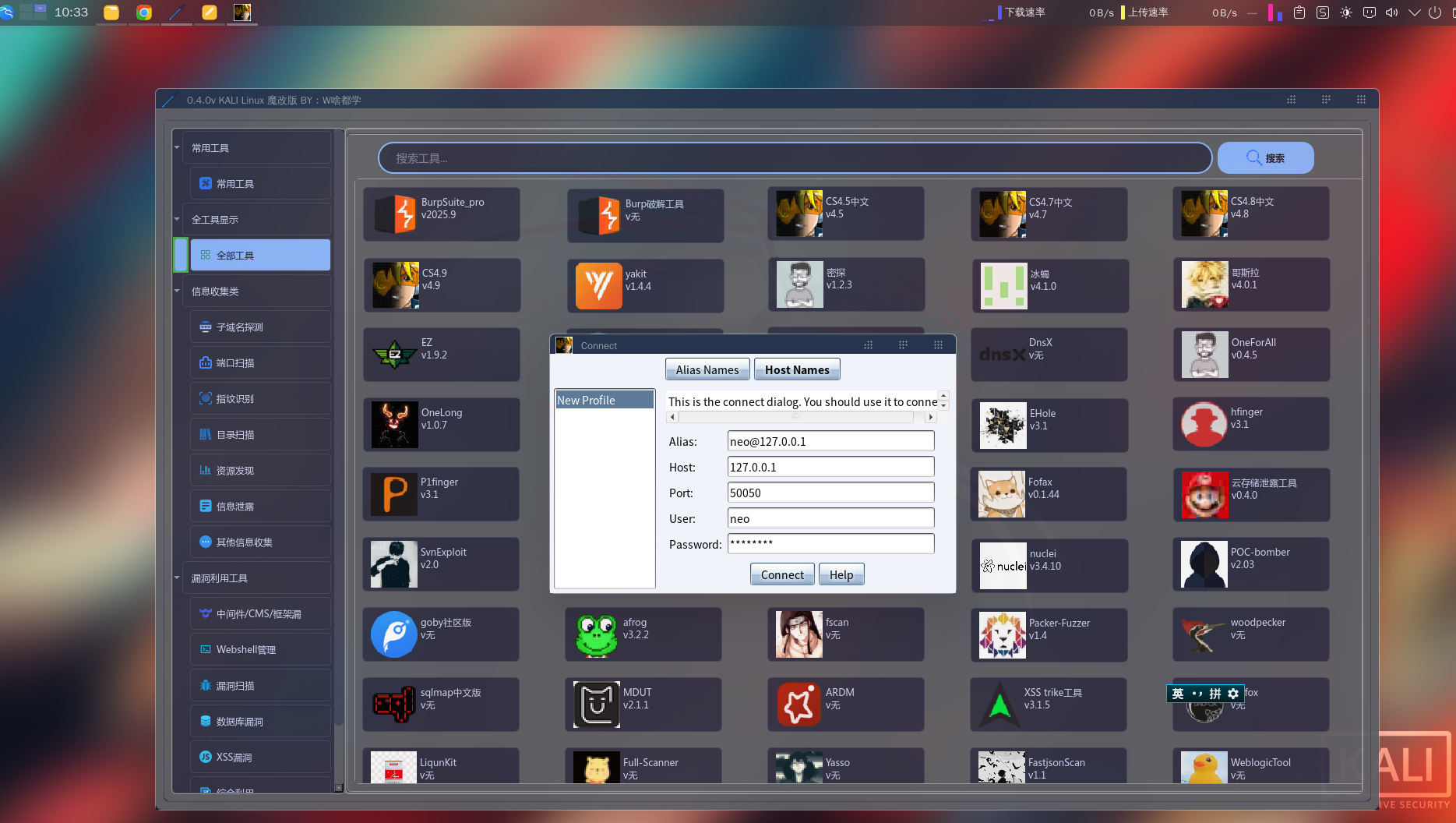The height and width of the screenshot is (823, 1456).
Task: Launch the BurpSuite_pro tool
Action: [x=442, y=213]
